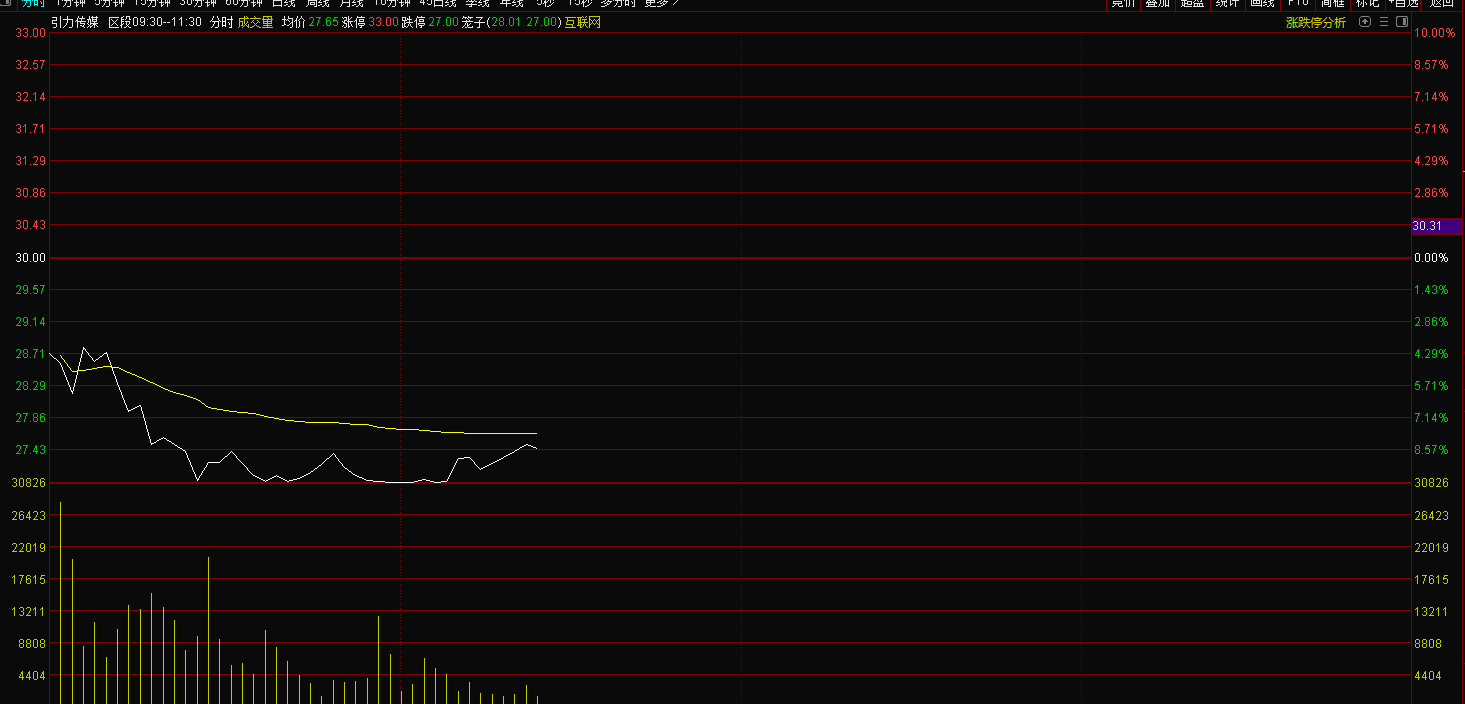Open the 区段09:30--11:30 time range selector
Image resolution: width=1465 pixels, height=704 pixels.
154,22
